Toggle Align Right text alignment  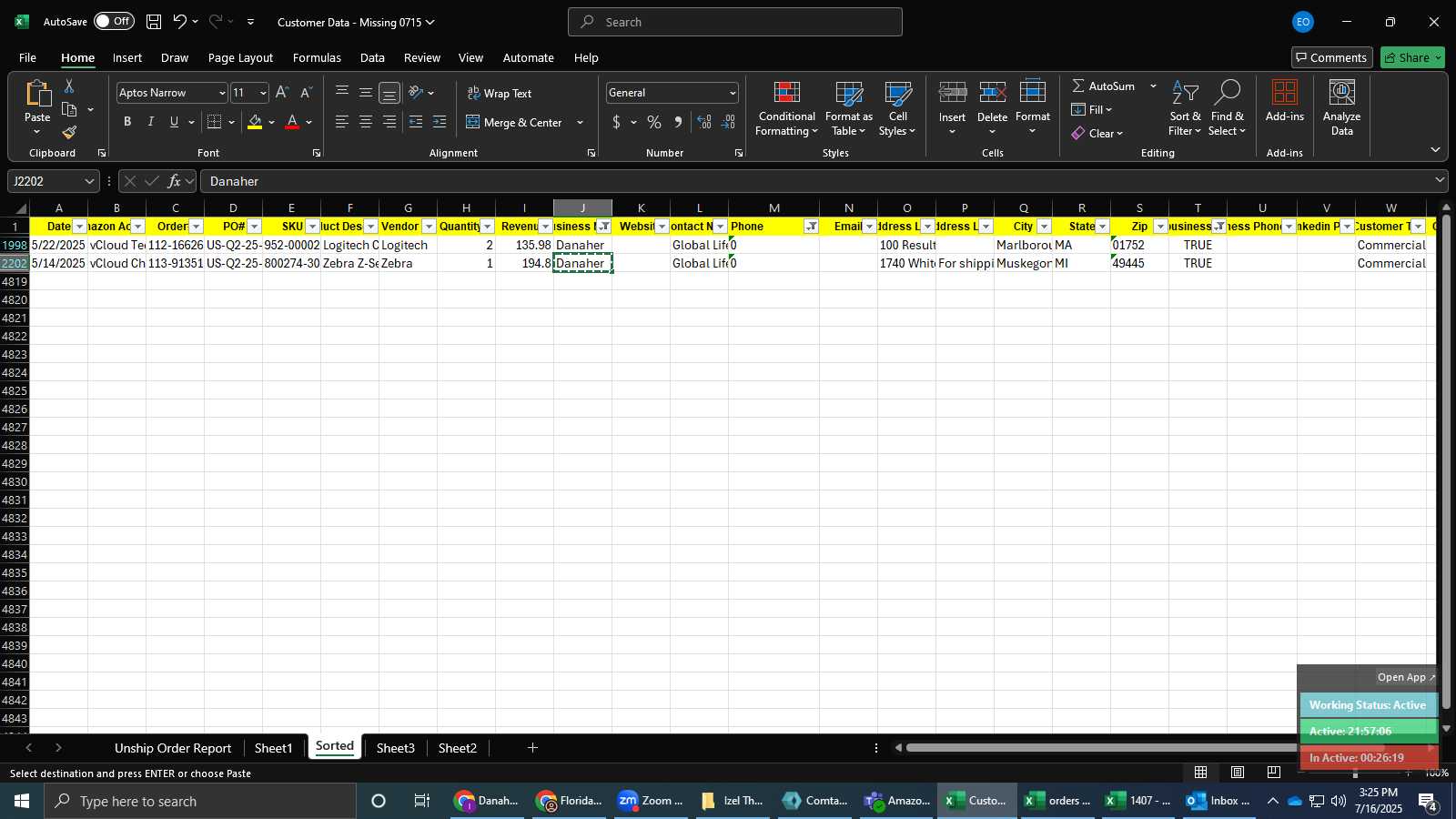(x=389, y=122)
